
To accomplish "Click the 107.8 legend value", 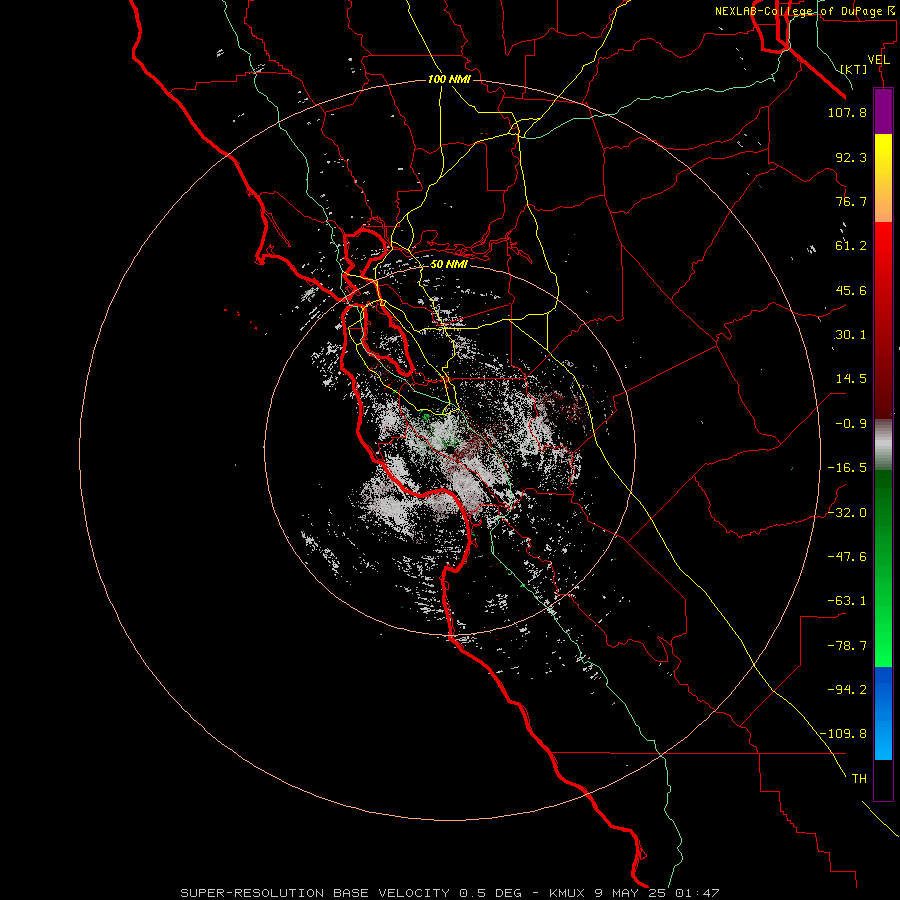I will point(847,112).
